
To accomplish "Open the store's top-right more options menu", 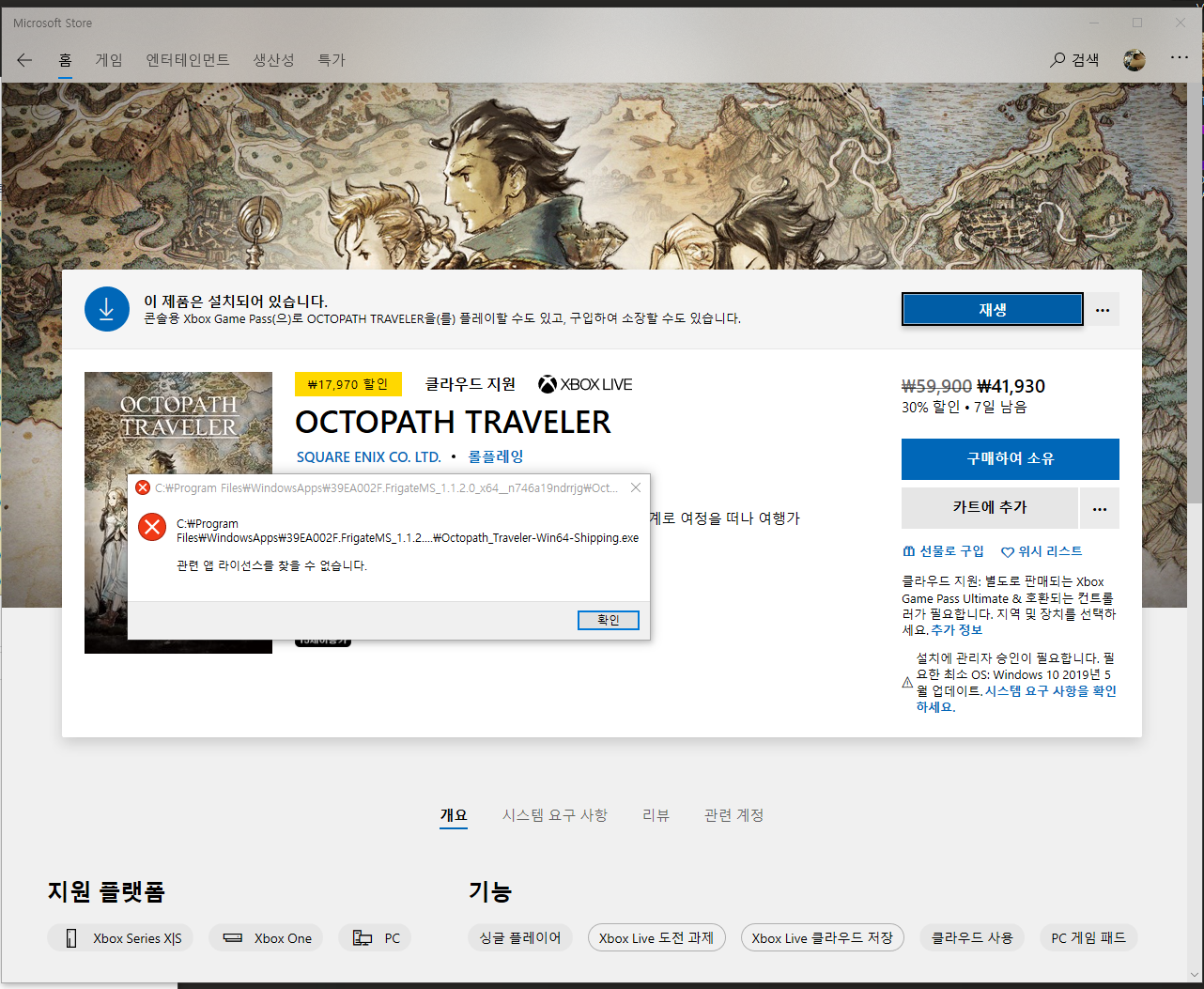I will (1180, 58).
